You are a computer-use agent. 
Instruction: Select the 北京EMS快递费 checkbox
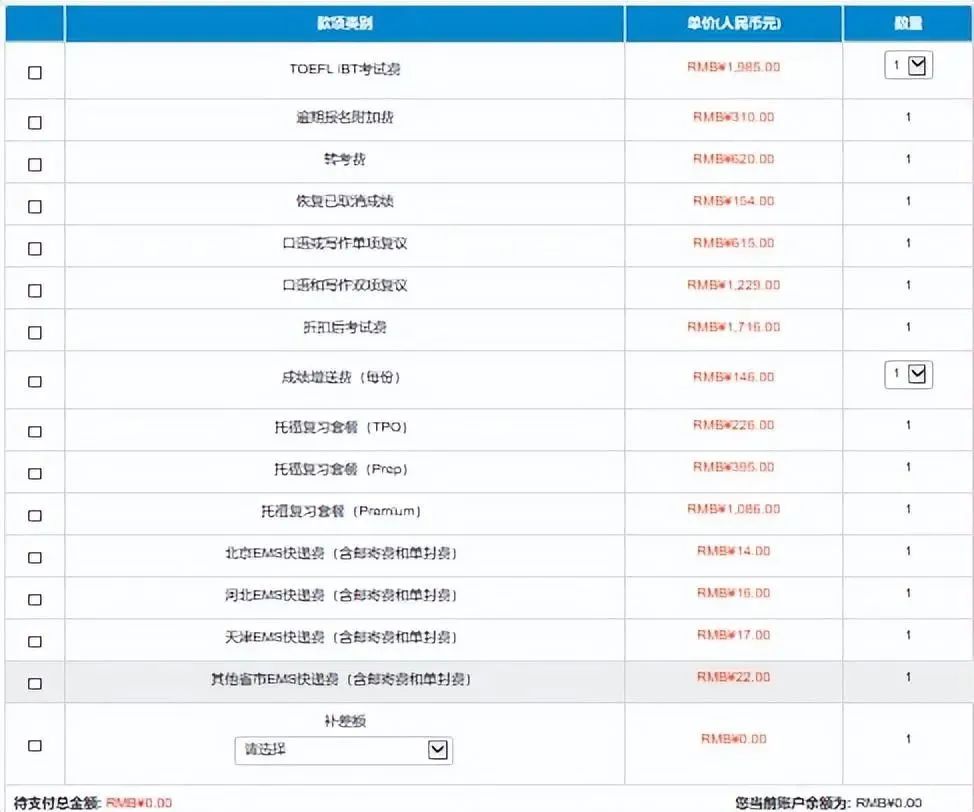point(35,557)
